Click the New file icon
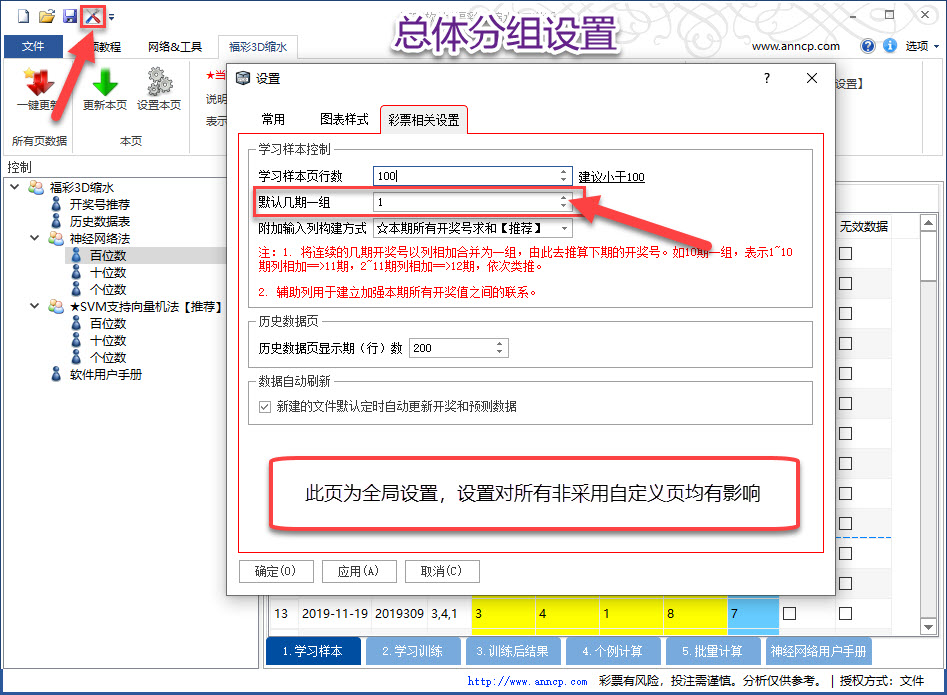 [23, 16]
